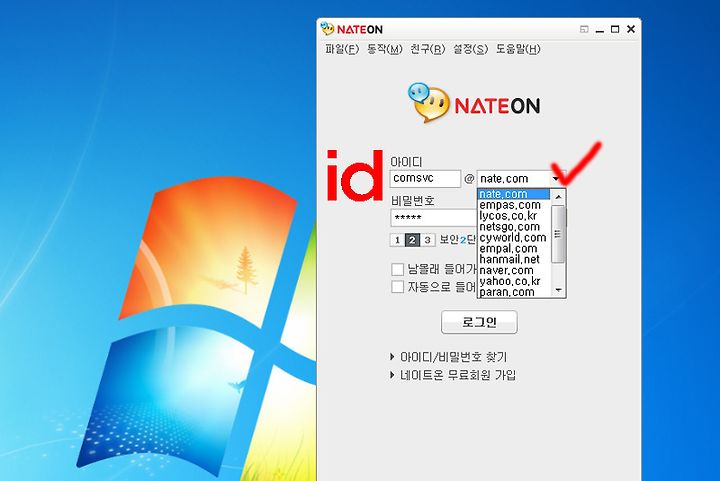Select empas.com from the domain list
The image size is (720, 481).
(513, 205)
